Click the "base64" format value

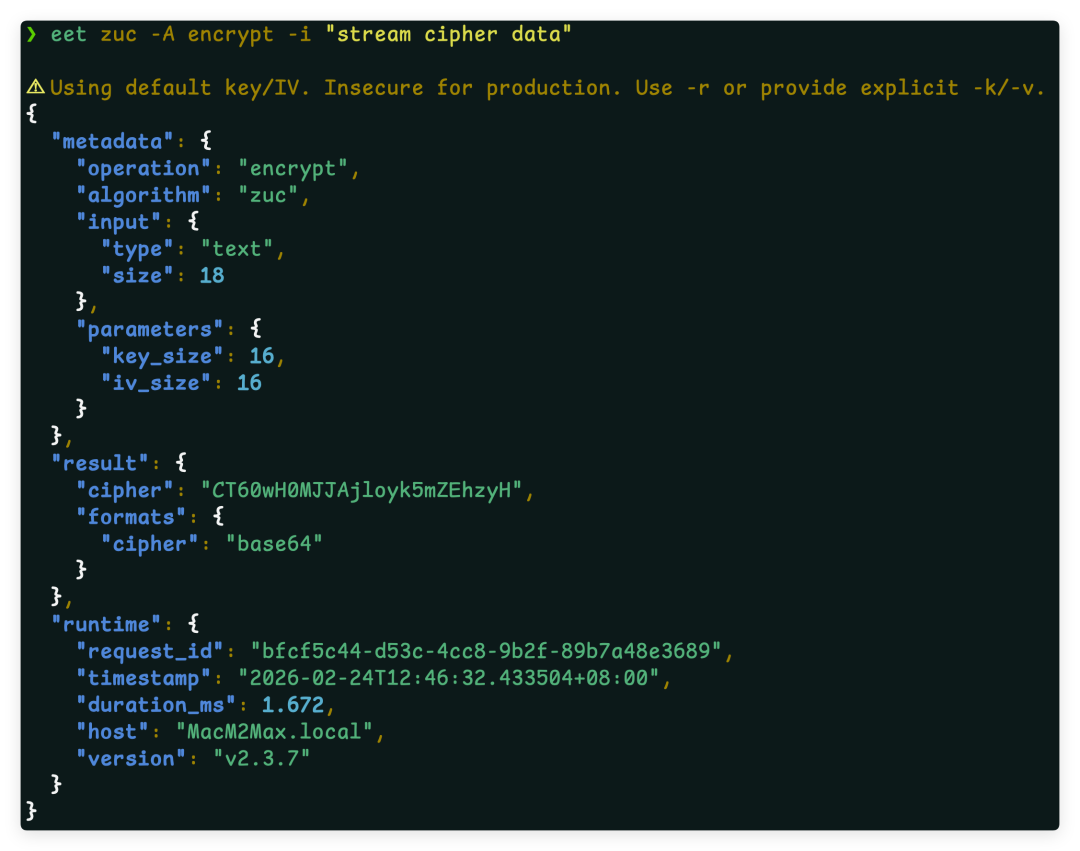274,544
